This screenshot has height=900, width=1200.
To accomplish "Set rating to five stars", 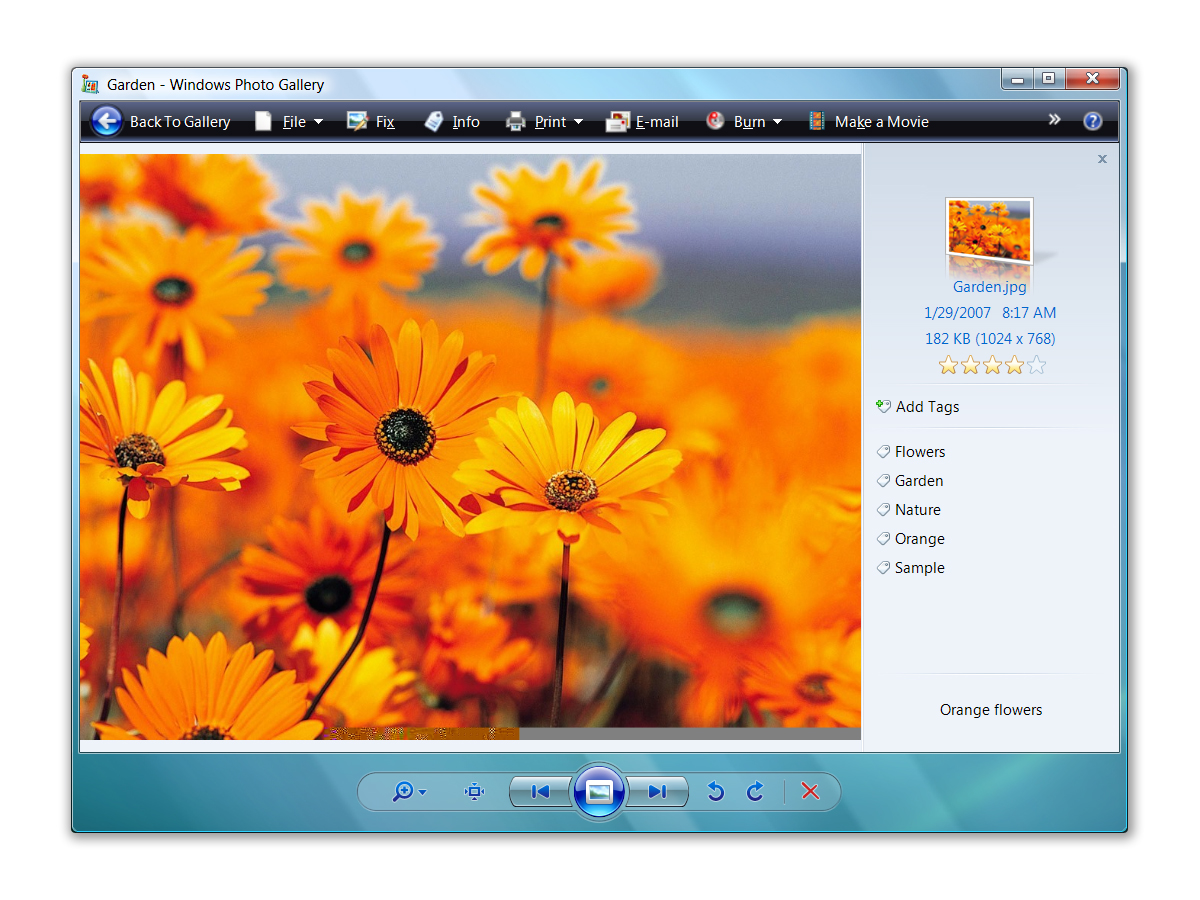I will (1036, 366).
